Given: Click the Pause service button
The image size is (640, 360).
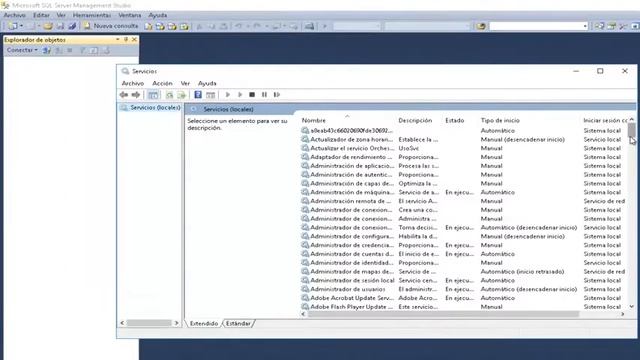Looking at the screenshot, I should tap(264, 95).
